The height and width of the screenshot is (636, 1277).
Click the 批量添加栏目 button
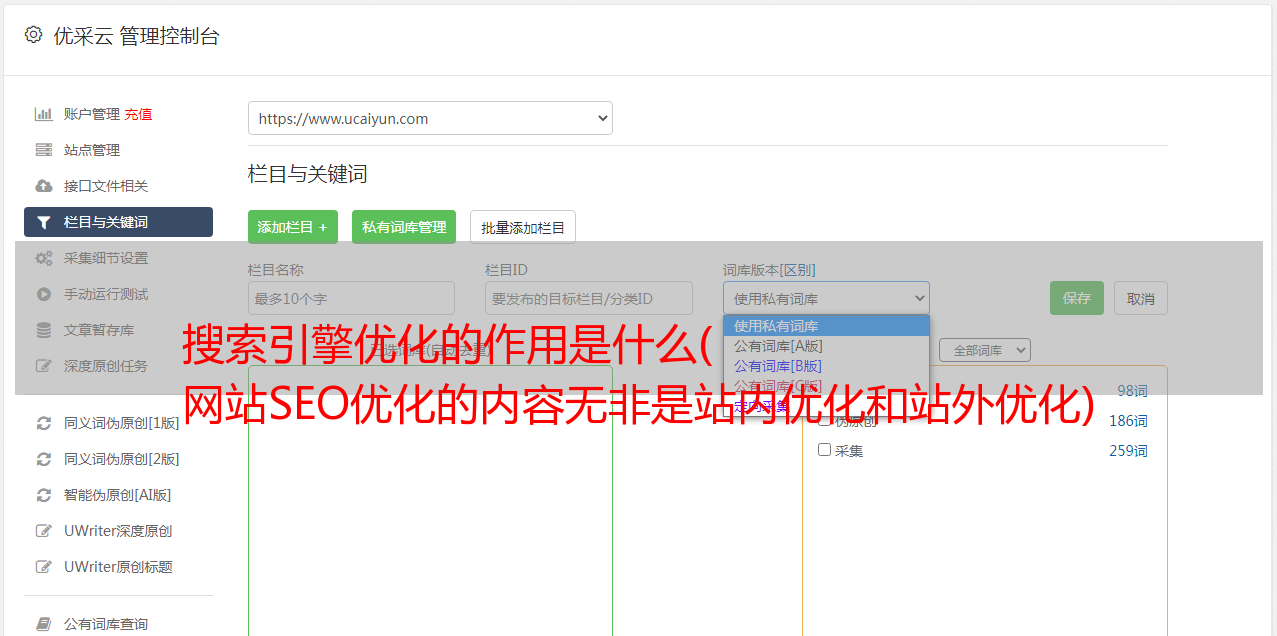[x=523, y=227]
